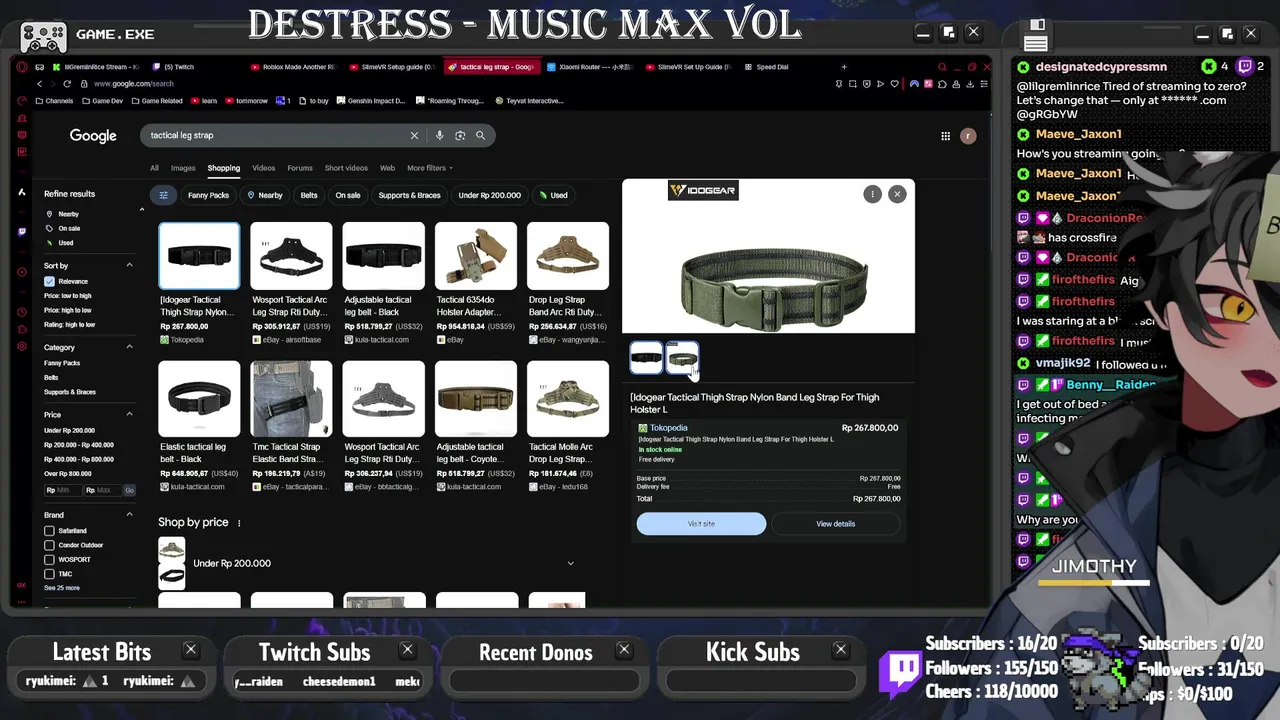1280x720 pixels.
Task: Collapse the Sort by section
Action: [129, 265]
